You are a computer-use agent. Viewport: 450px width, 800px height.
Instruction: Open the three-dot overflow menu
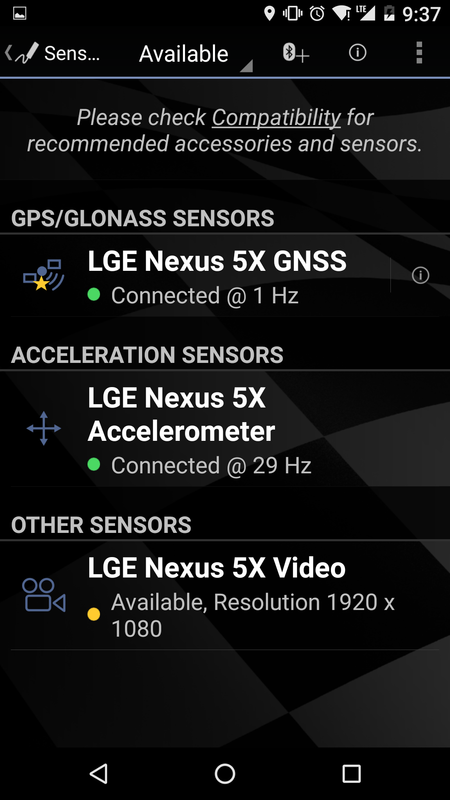point(419,53)
